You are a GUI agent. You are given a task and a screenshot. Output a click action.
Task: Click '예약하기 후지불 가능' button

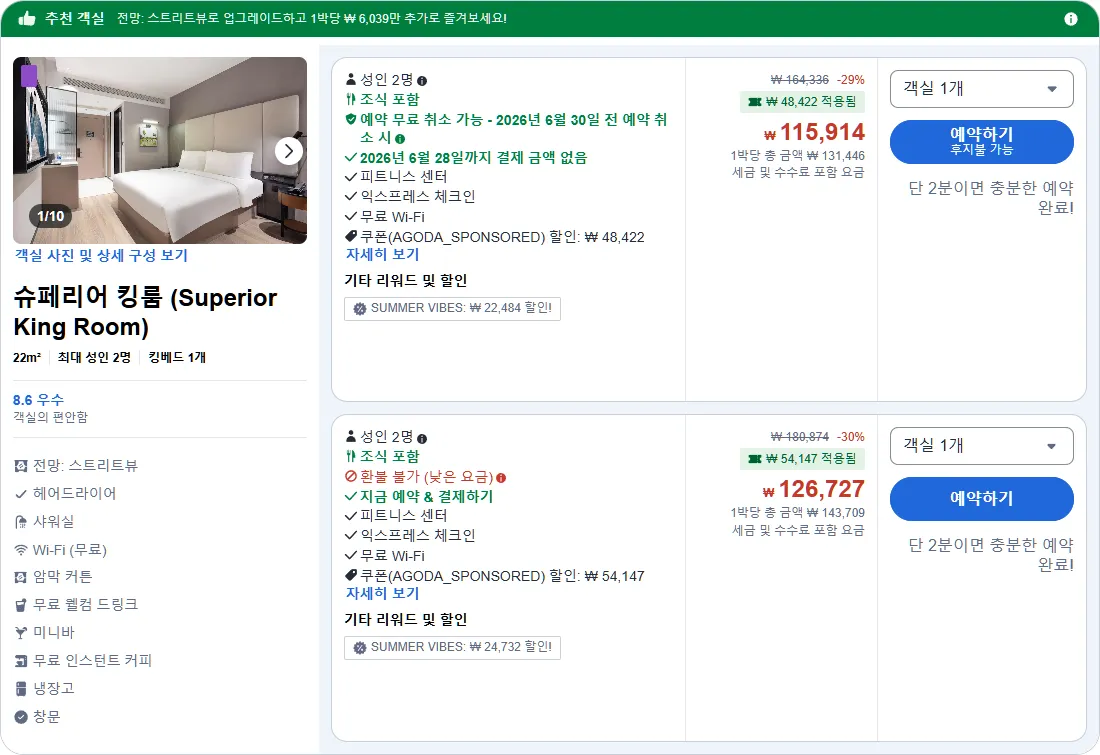pos(981,142)
